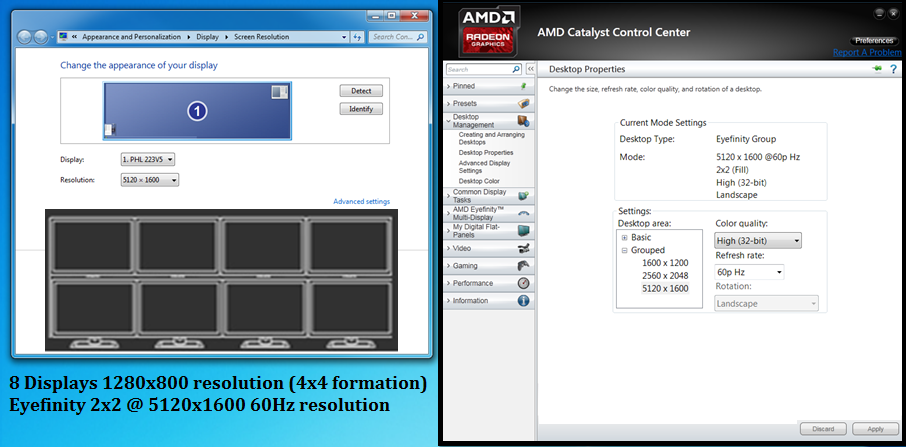The width and height of the screenshot is (908, 448).
Task: Open the Color quality dropdown
Action: (758, 241)
